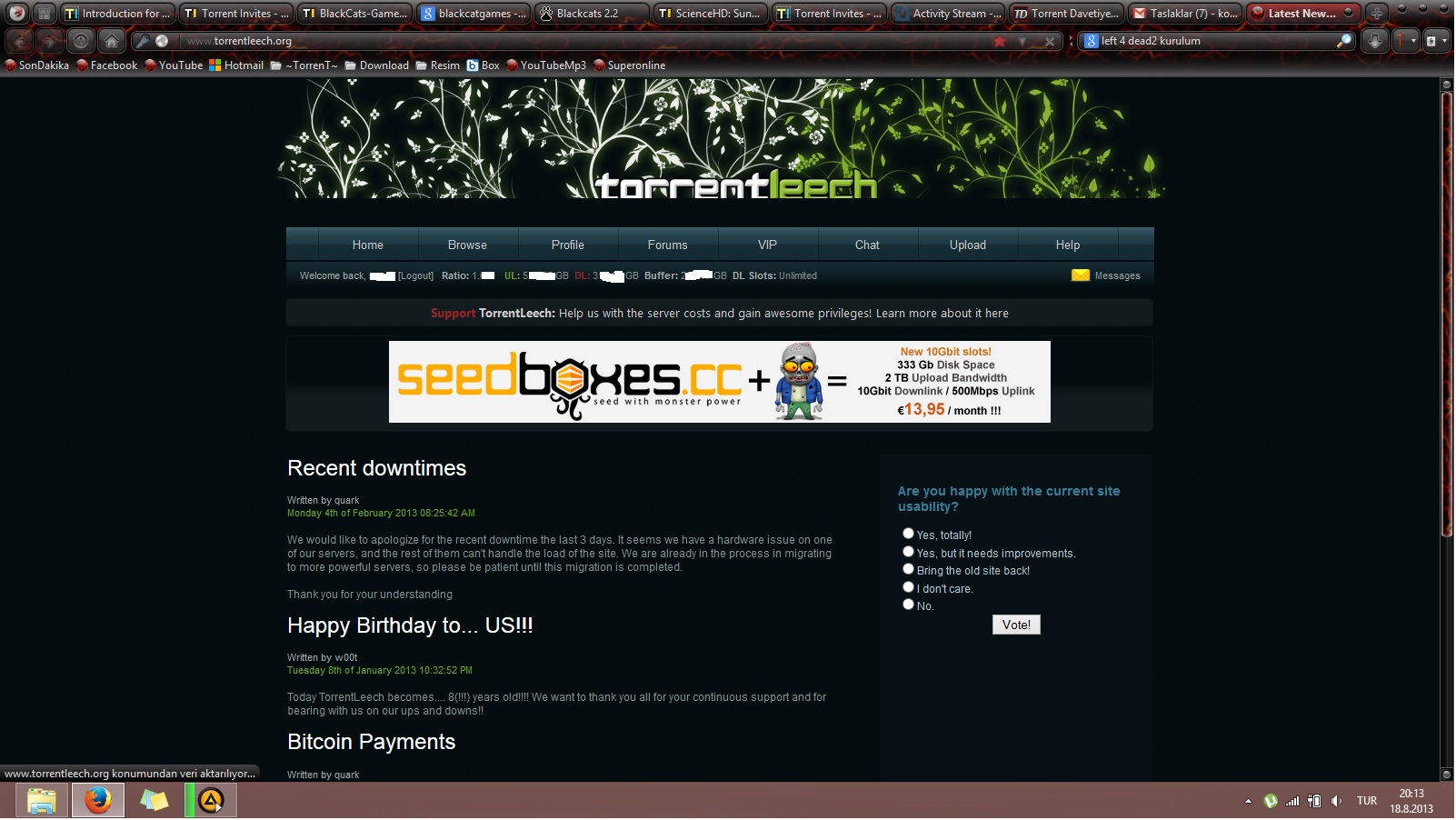Close the Latest News tab

pos(1347,13)
